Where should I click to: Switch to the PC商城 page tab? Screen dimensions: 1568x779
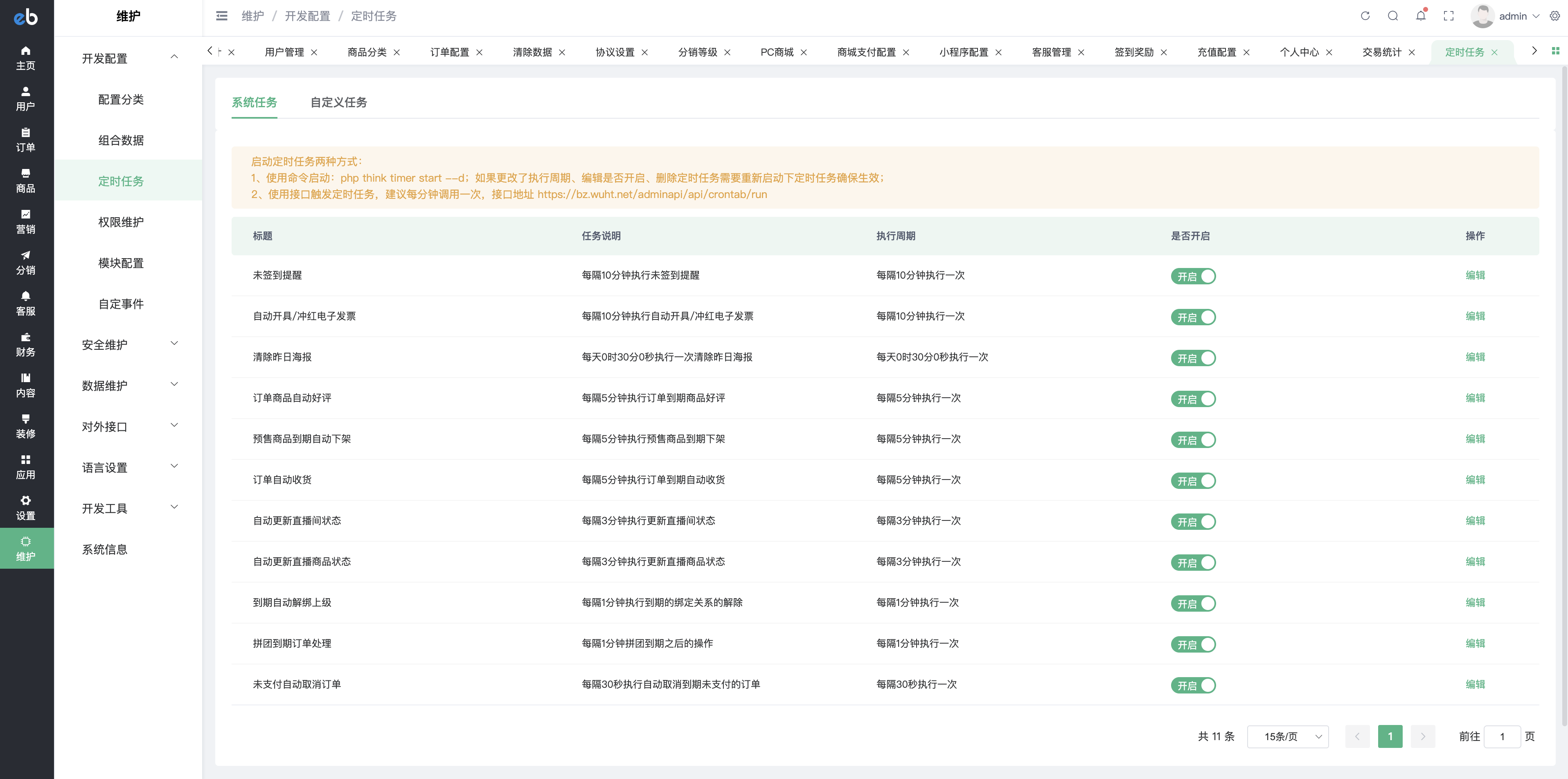pos(777,52)
